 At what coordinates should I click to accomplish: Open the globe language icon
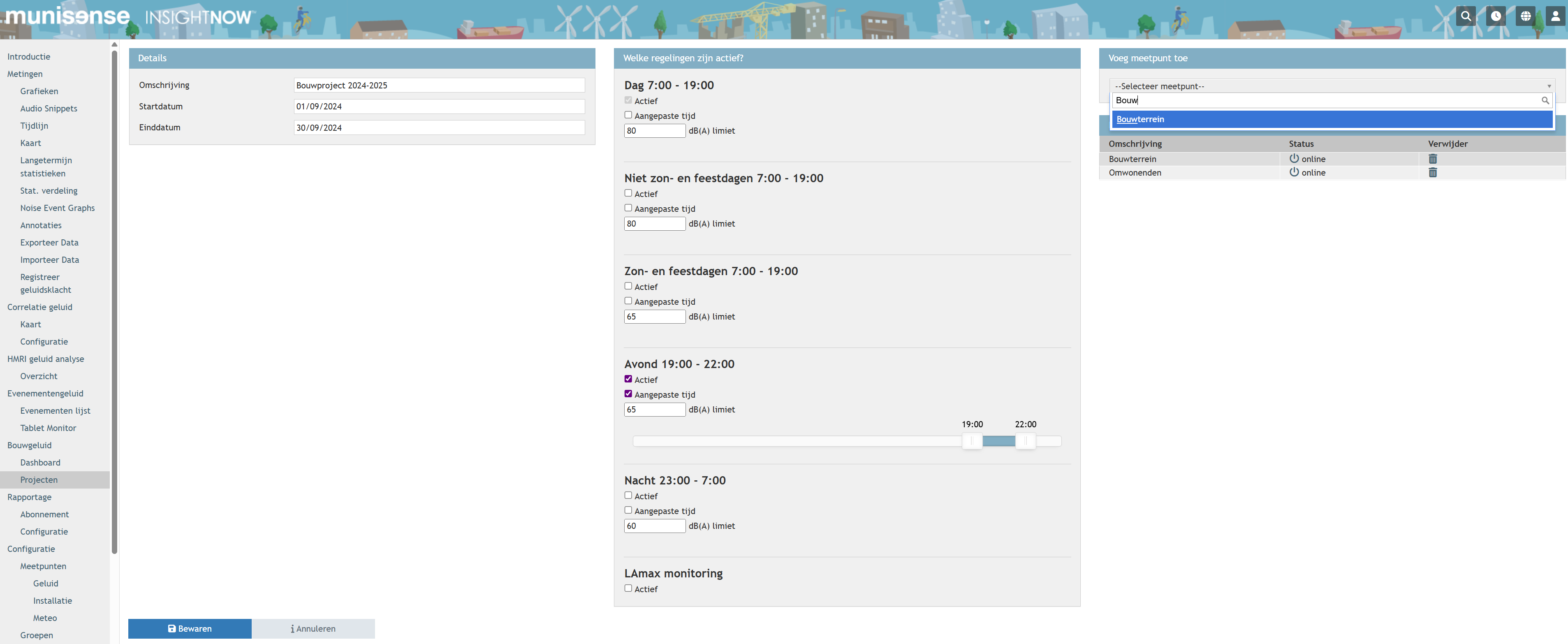[x=1525, y=16]
